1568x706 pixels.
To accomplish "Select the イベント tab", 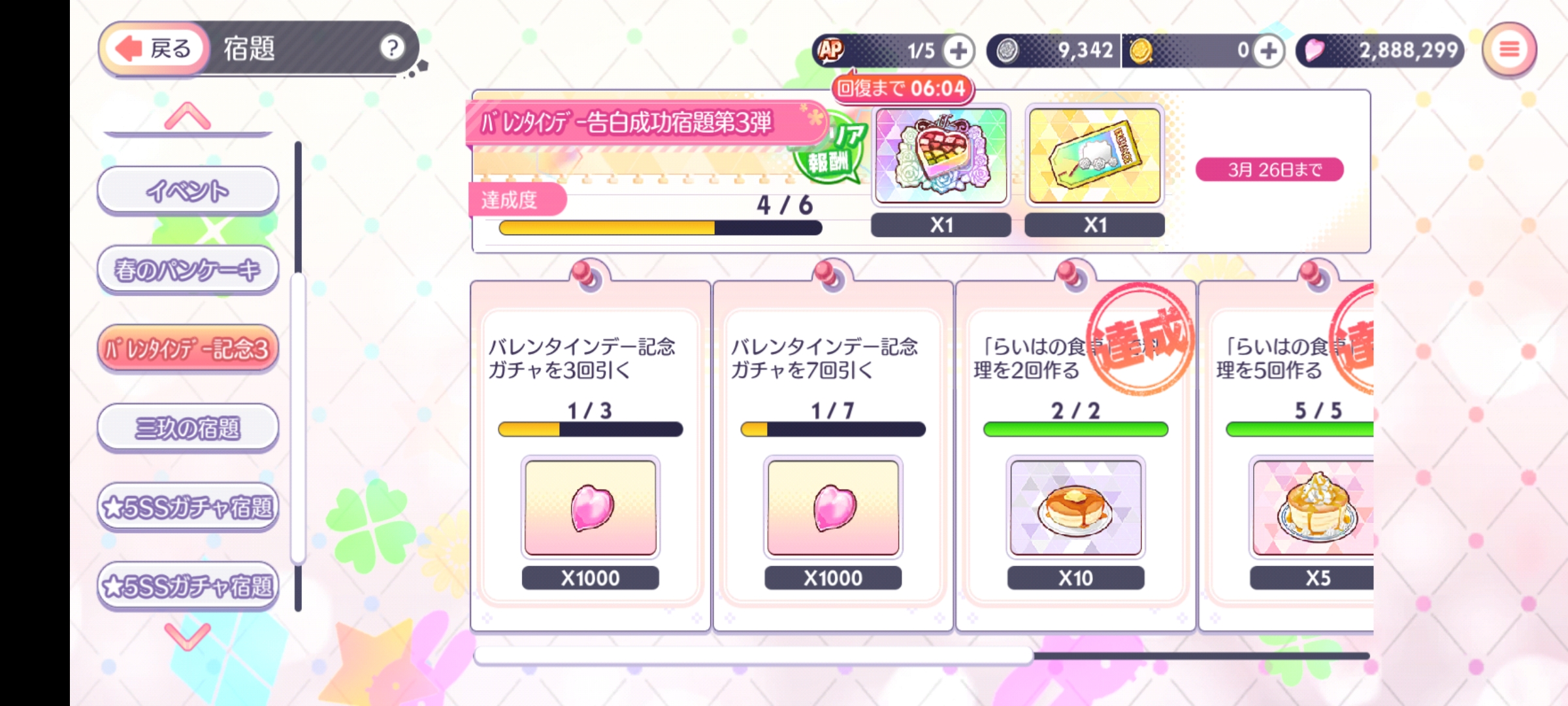I will pos(188,190).
